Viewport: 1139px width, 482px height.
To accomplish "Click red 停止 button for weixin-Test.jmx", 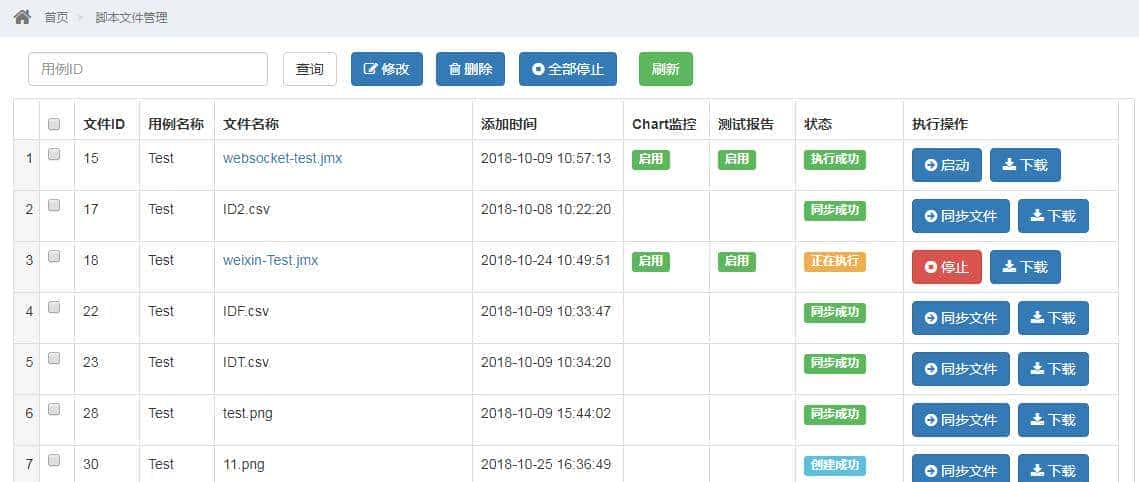I will point(947,266).
